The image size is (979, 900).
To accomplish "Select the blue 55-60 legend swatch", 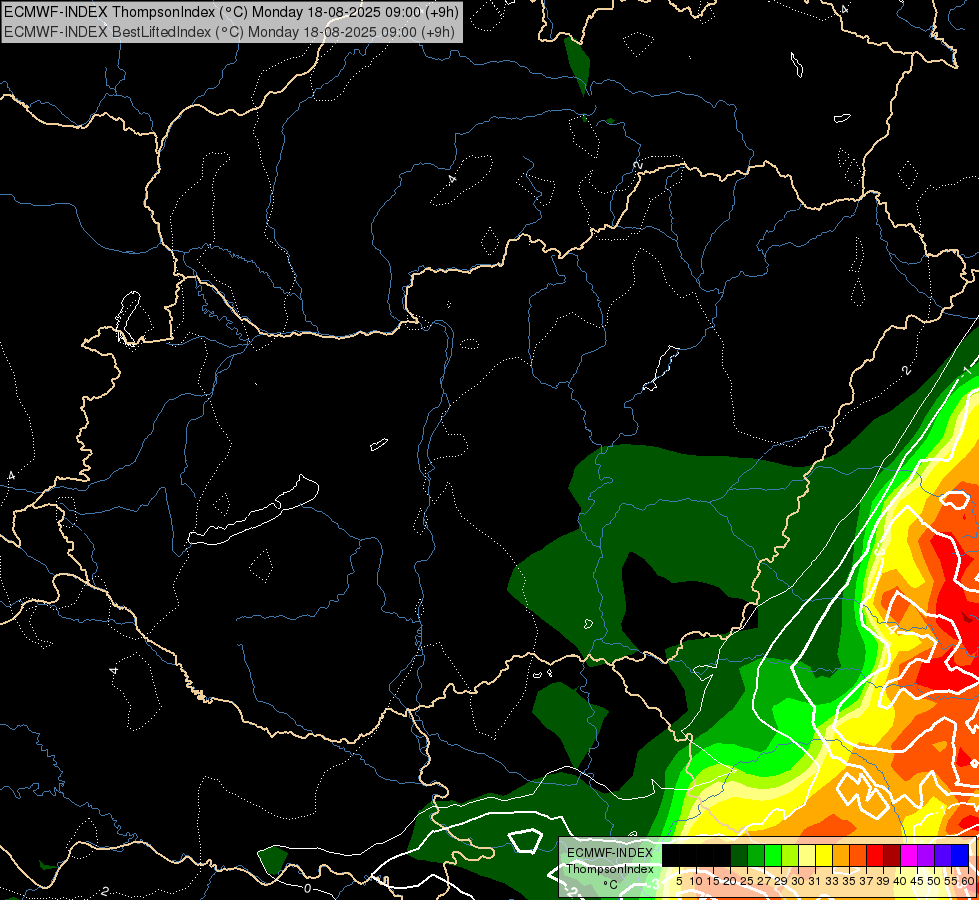I will [960, 855].
